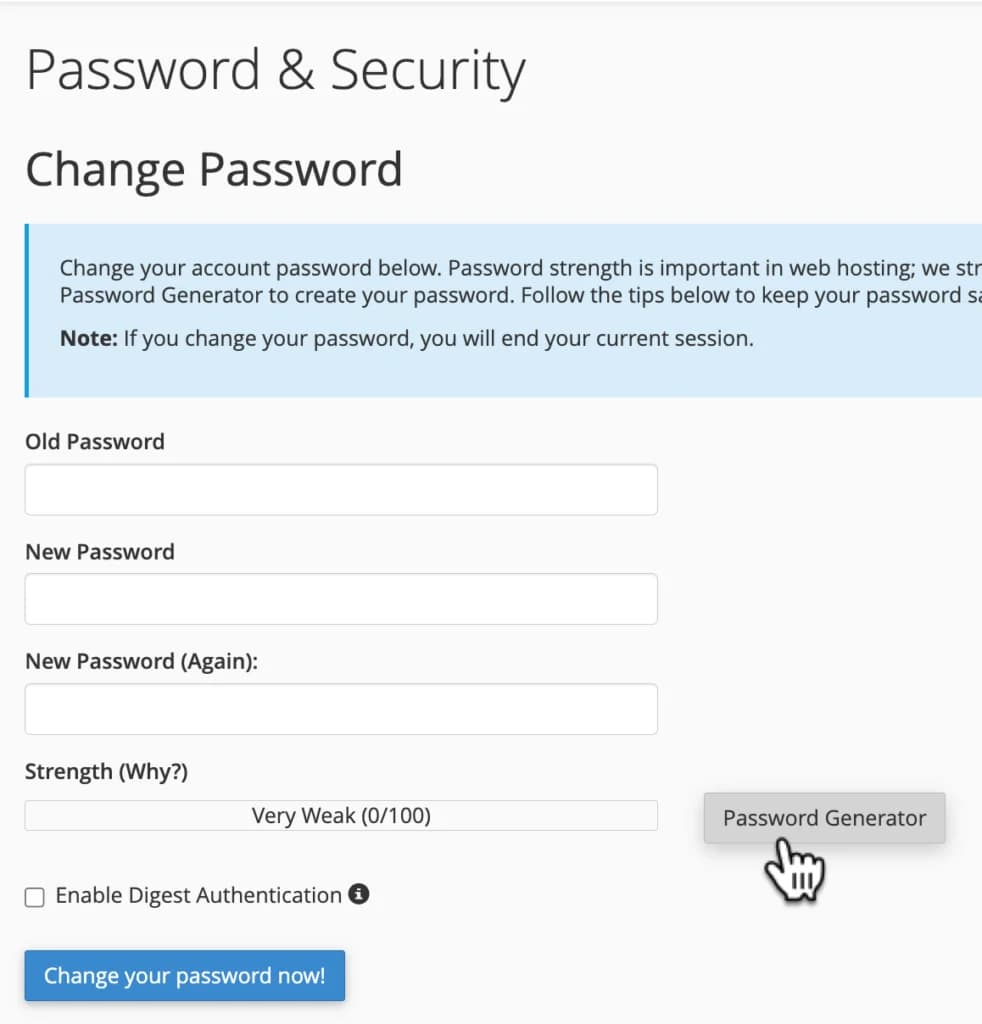
Task: Uncheck the Digest Authentication checkbox
Action: tap(34, 896)
